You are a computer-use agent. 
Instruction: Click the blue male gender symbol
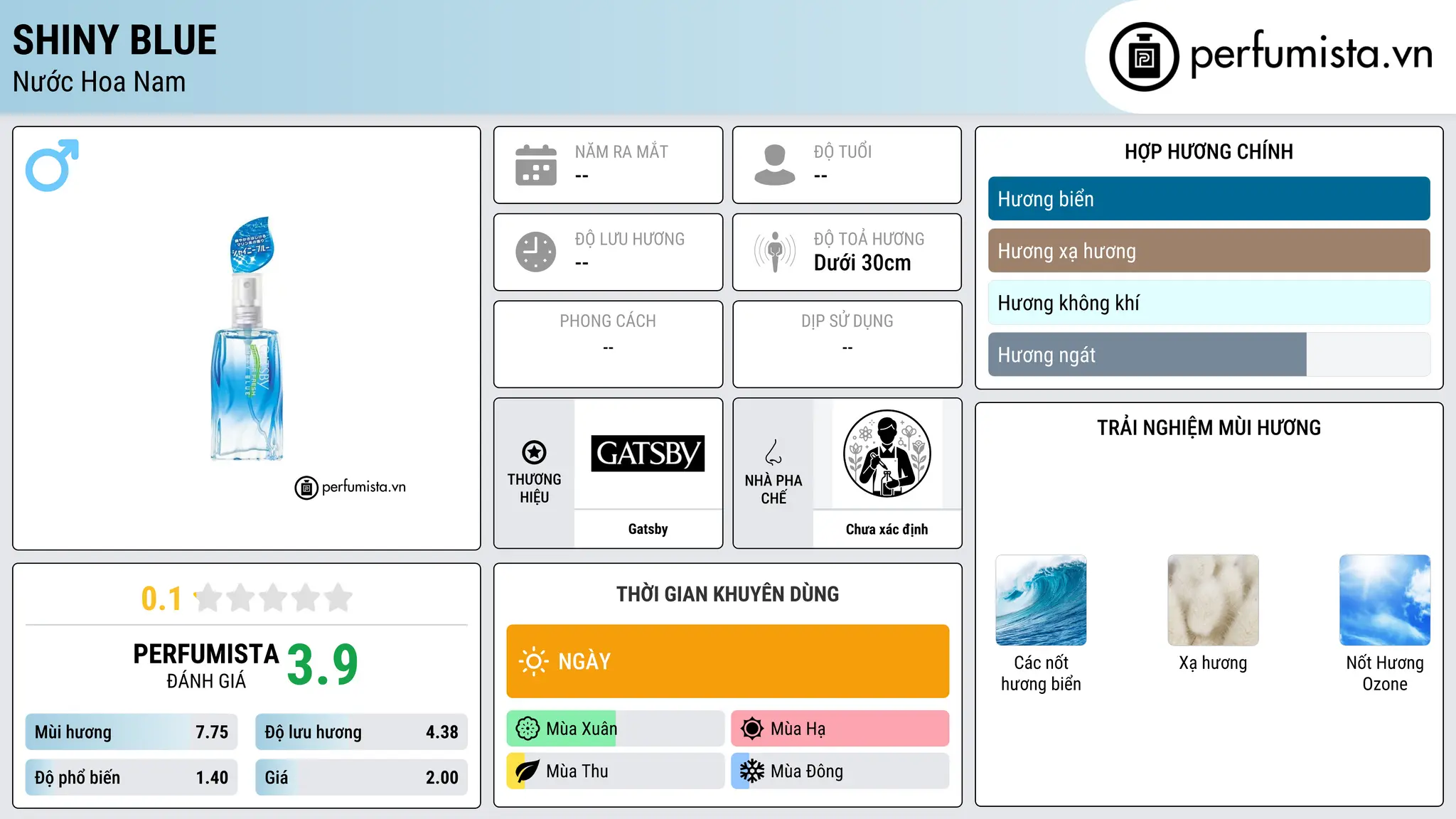click(52, 165)
